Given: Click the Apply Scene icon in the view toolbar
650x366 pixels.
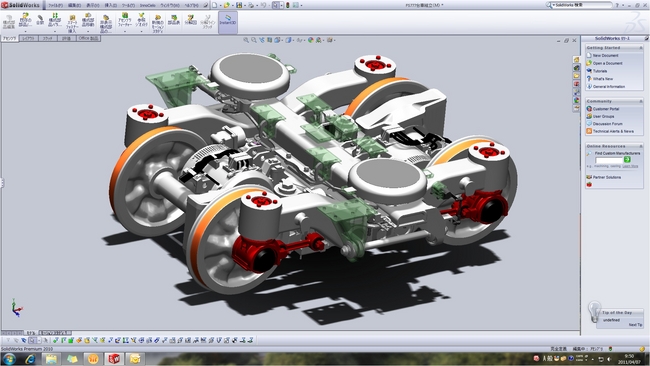Looking at the screenshot, I should 318,40.
